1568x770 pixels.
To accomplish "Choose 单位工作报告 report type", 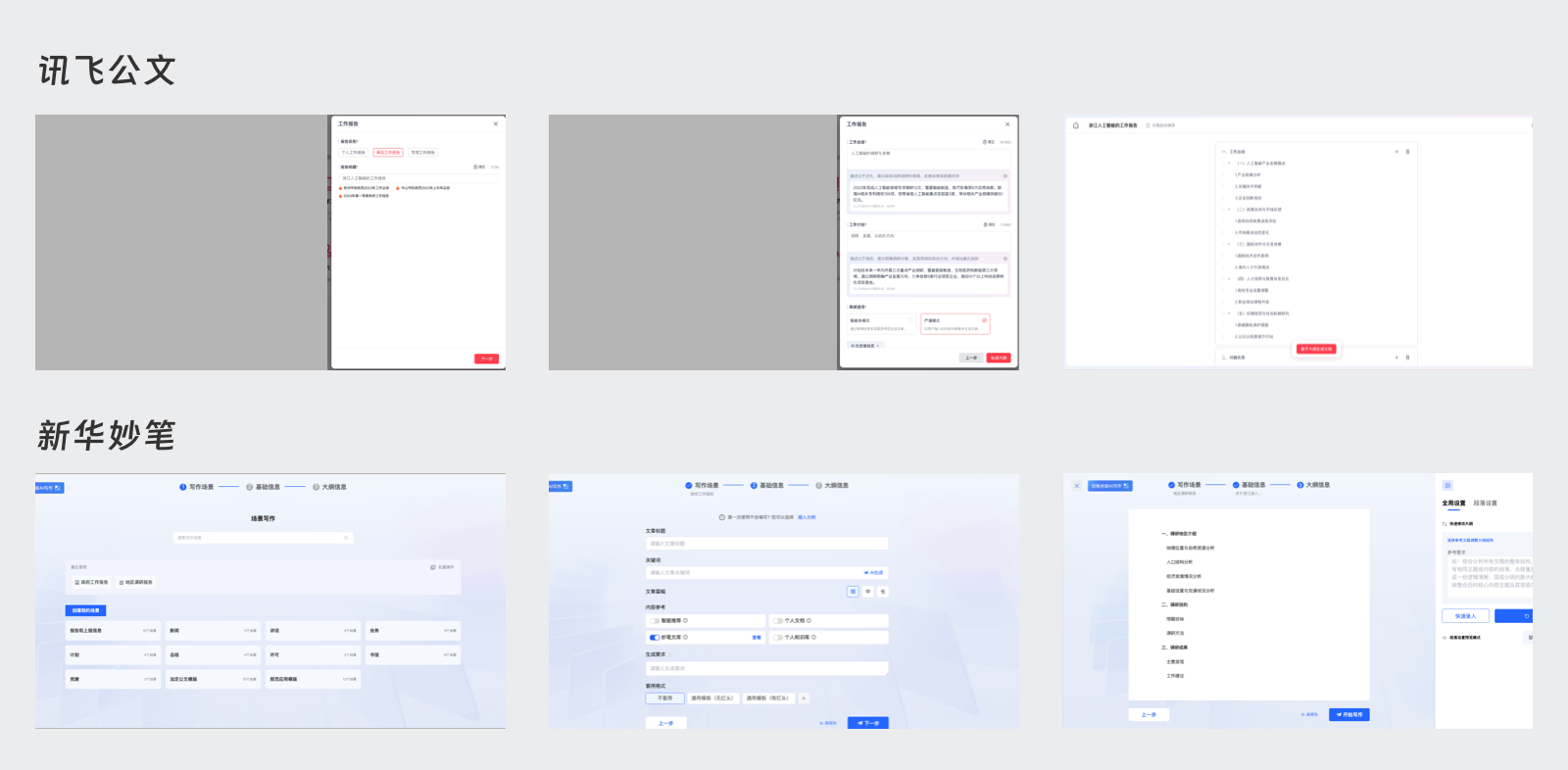I will point(388,153).
